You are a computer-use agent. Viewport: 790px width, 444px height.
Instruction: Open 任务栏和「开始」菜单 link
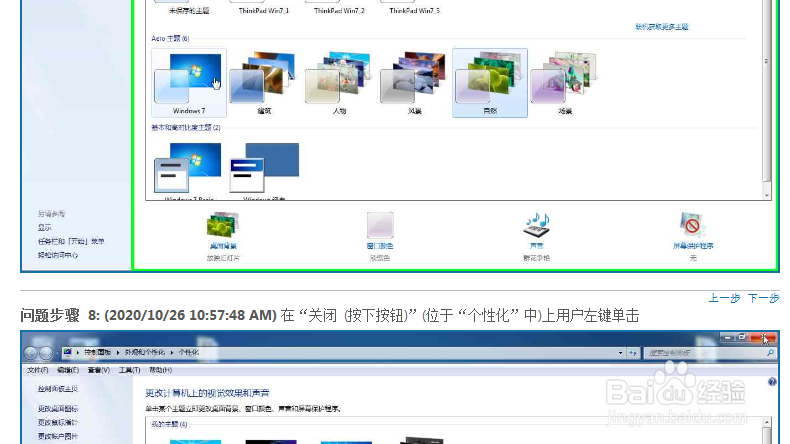tap(71, 241)
